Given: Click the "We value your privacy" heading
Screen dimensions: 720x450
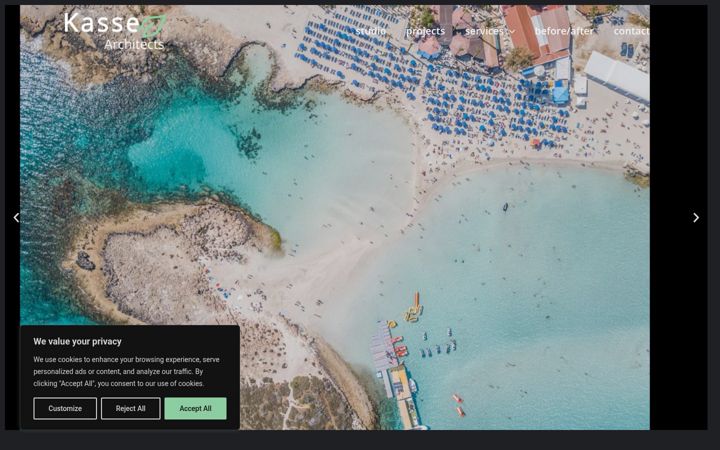Looking at the screenshot, I should point(78,341).
